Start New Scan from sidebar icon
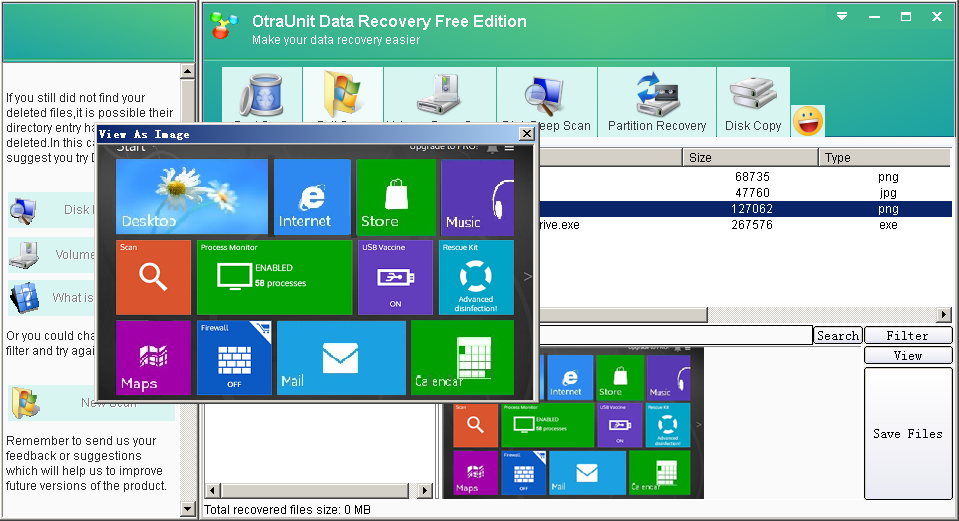The height and width of the screenshot is (521, 959). [x=26, y=403]
